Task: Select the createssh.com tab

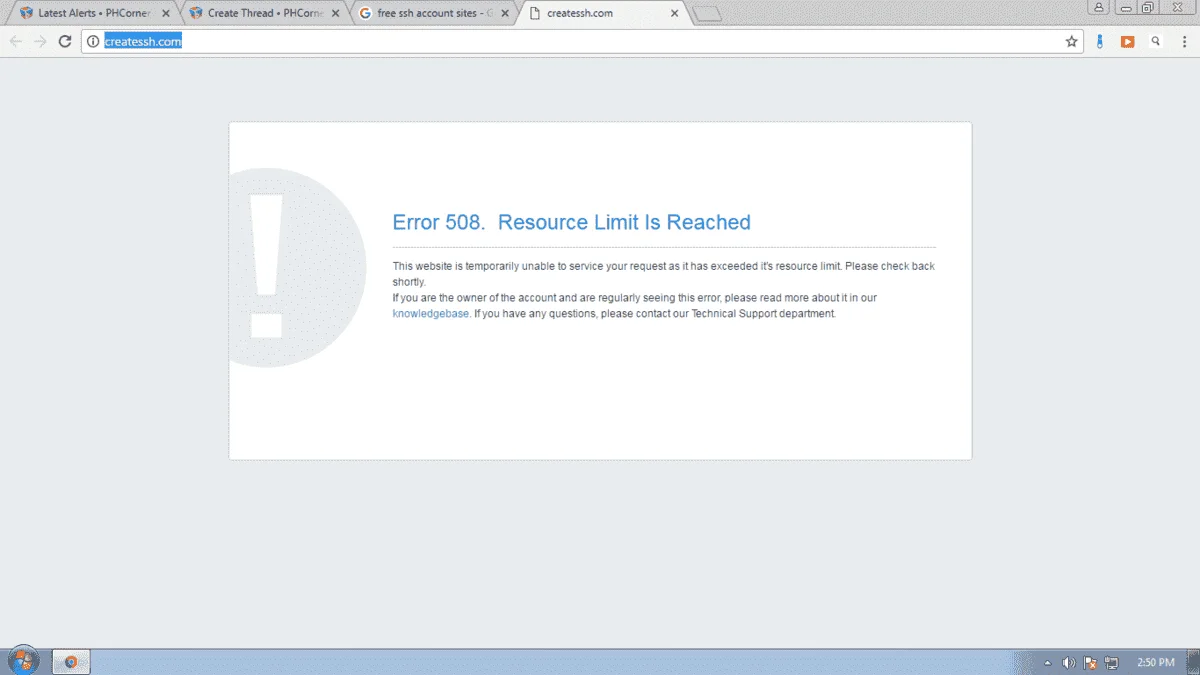Action: pos(605,13)
